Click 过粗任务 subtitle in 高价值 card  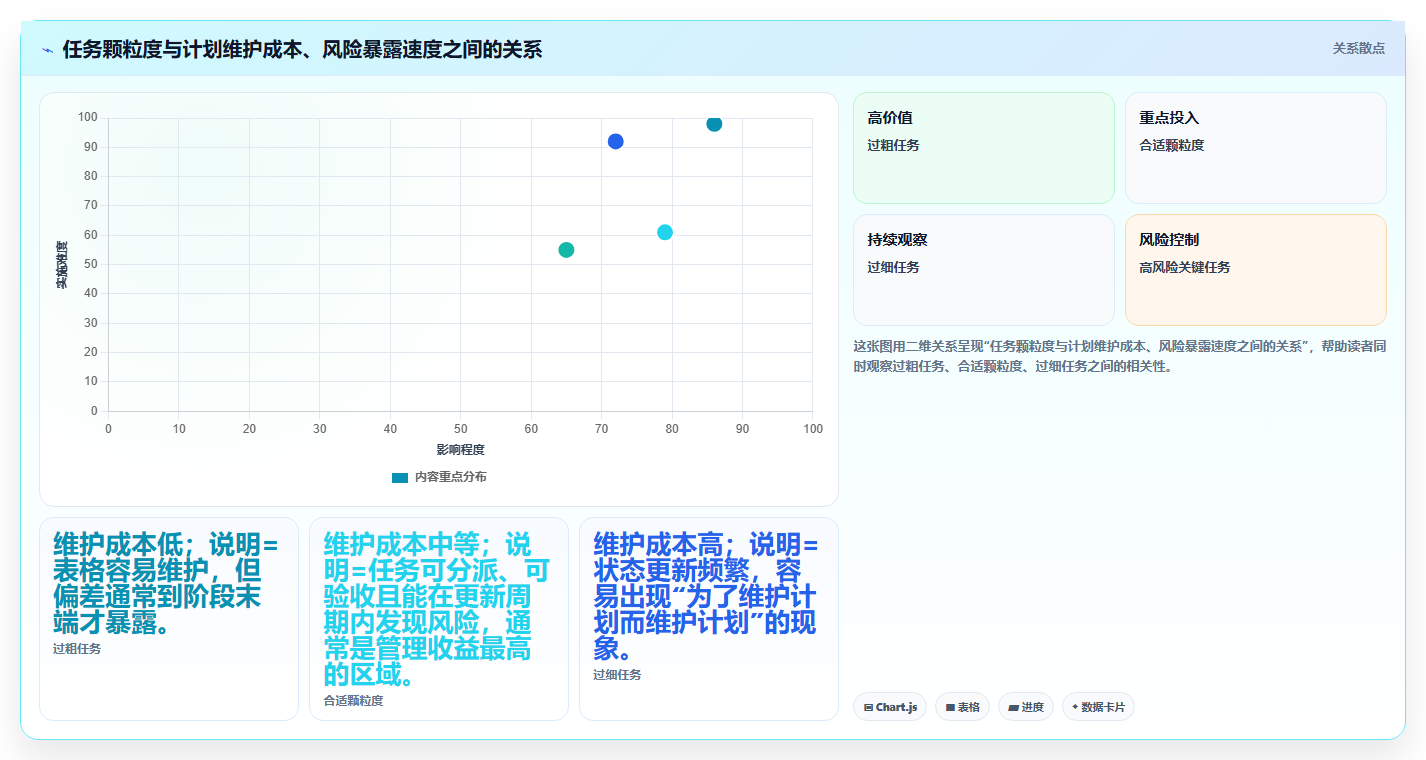tap(893, 145)
